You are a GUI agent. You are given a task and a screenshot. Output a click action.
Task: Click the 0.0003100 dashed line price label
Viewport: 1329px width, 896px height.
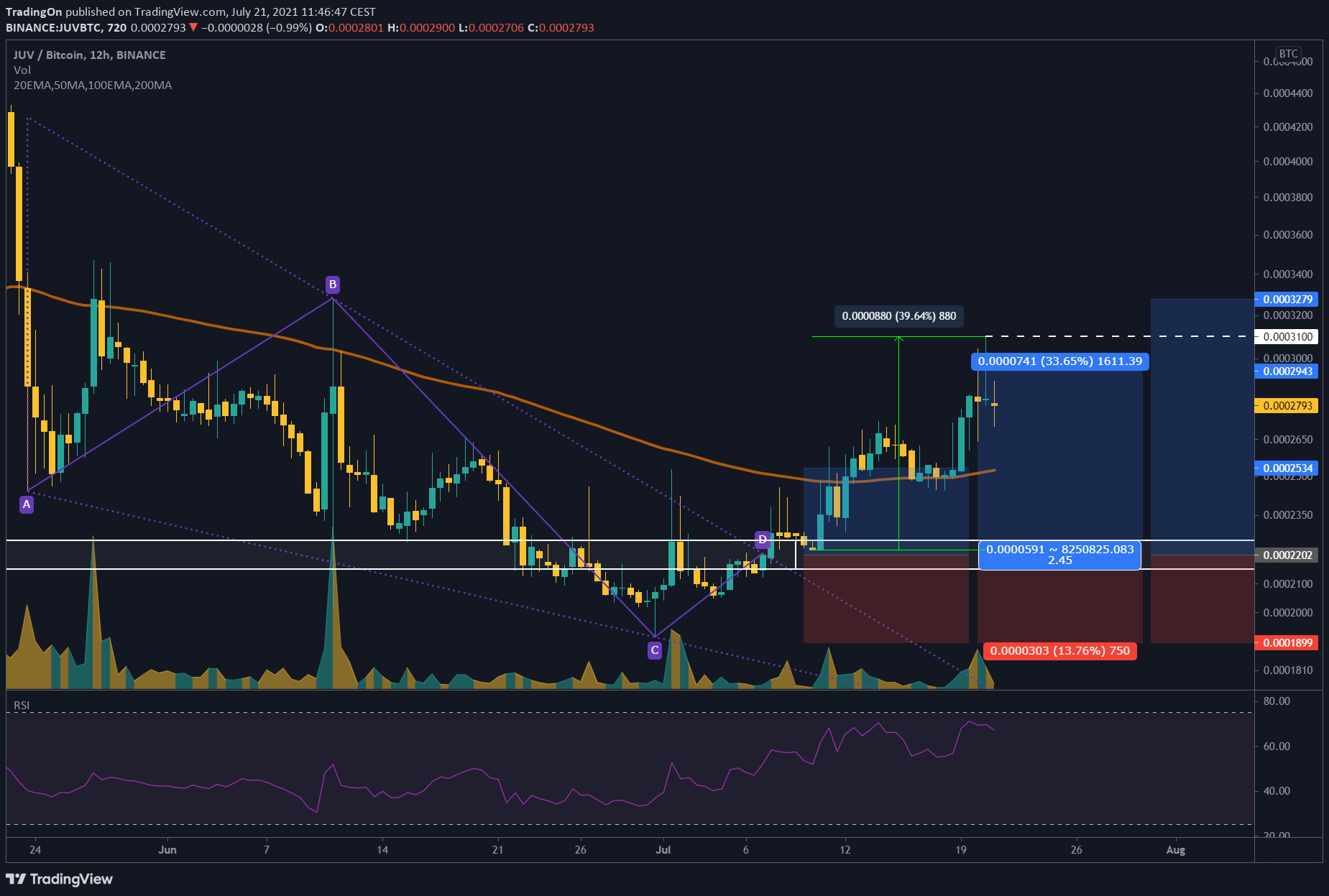pyautogui.click(x=1287, y=336)
